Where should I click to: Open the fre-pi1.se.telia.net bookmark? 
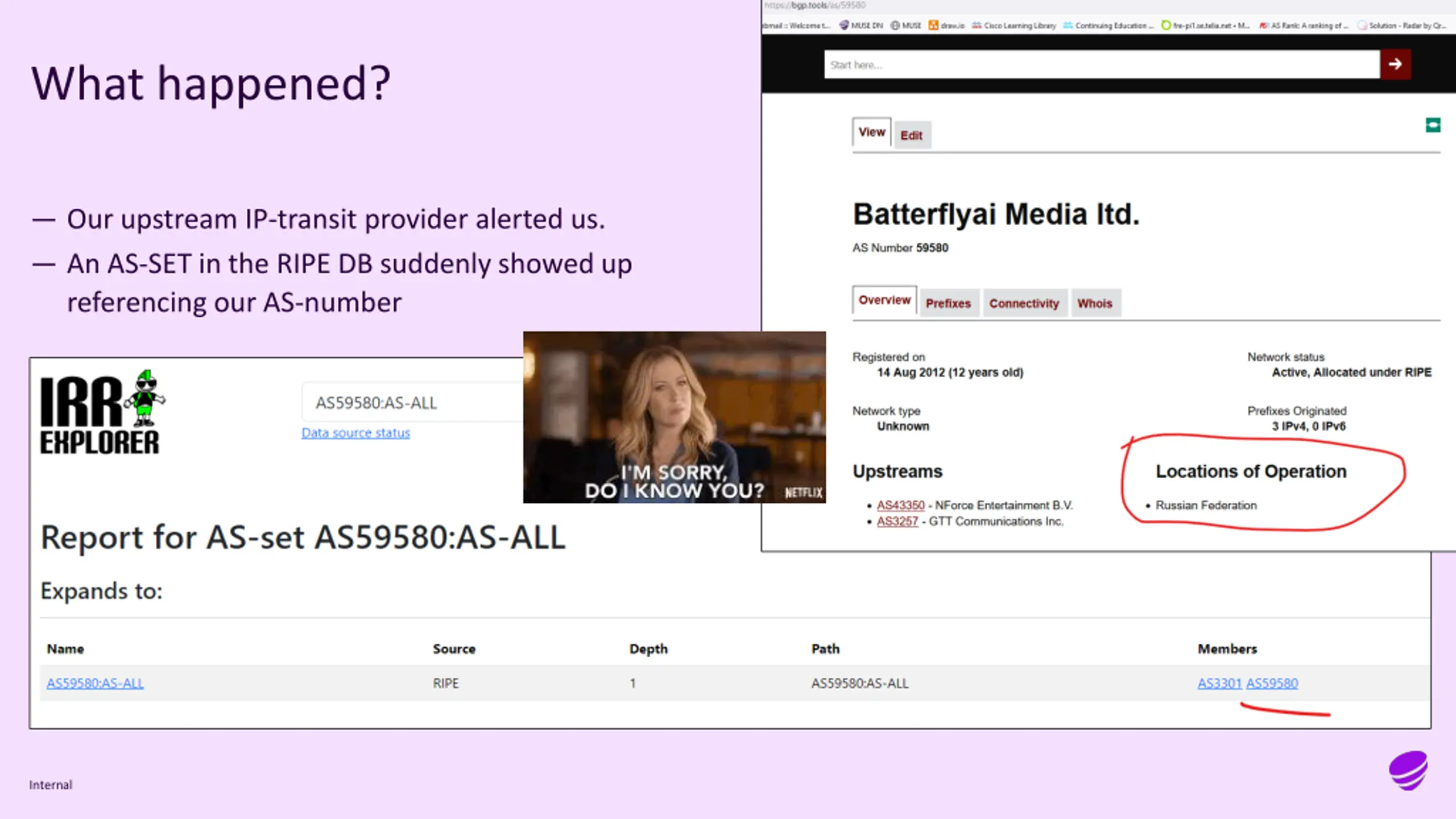tap(1205, 25)
